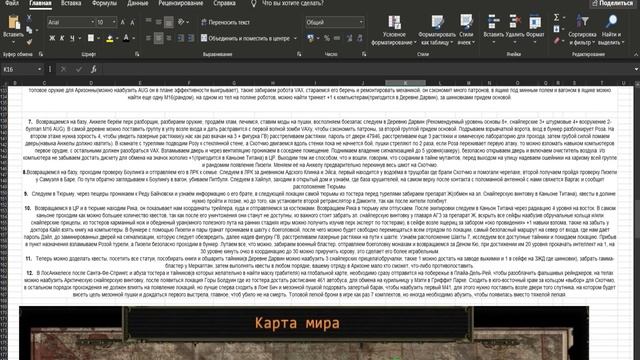Click the Cut scissors icon
The image size is (640, 360).
[29, 18]
